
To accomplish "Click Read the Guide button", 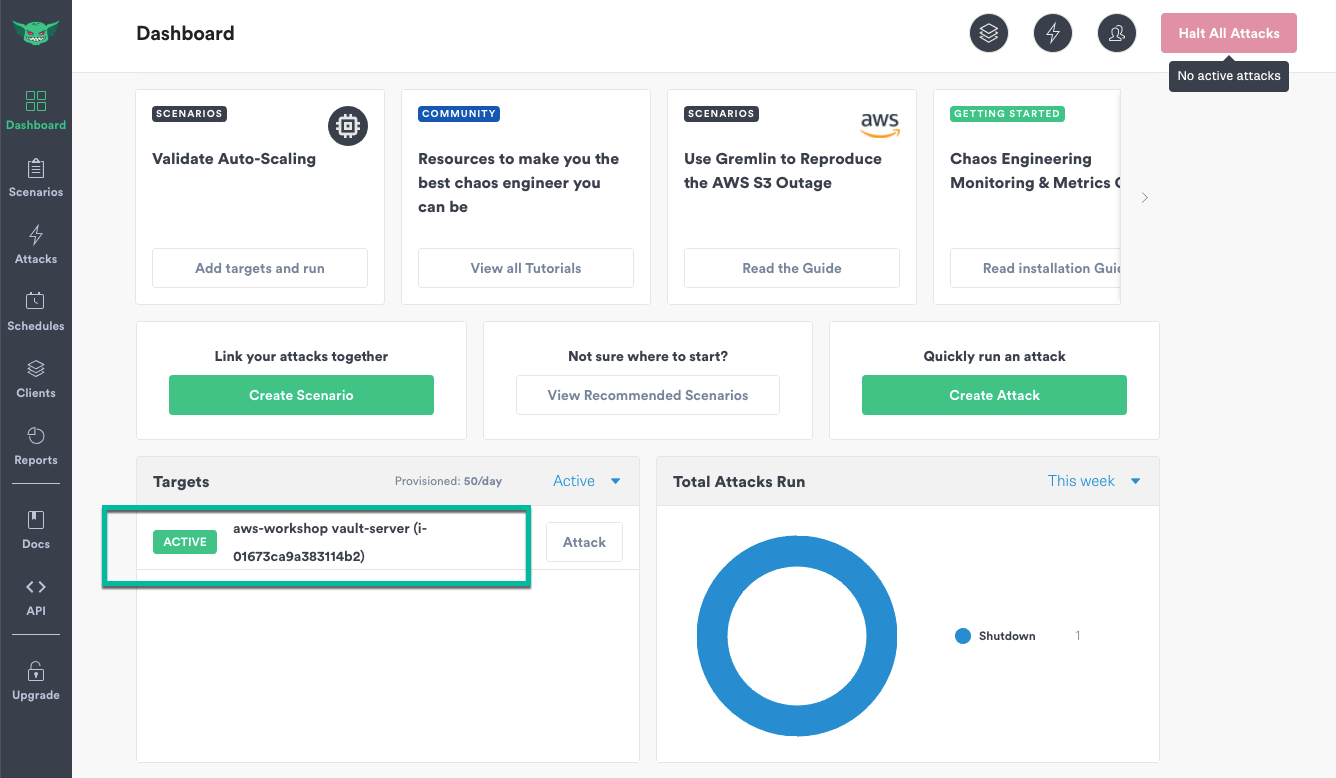I will pyautogui.click(x=792, y=268).
